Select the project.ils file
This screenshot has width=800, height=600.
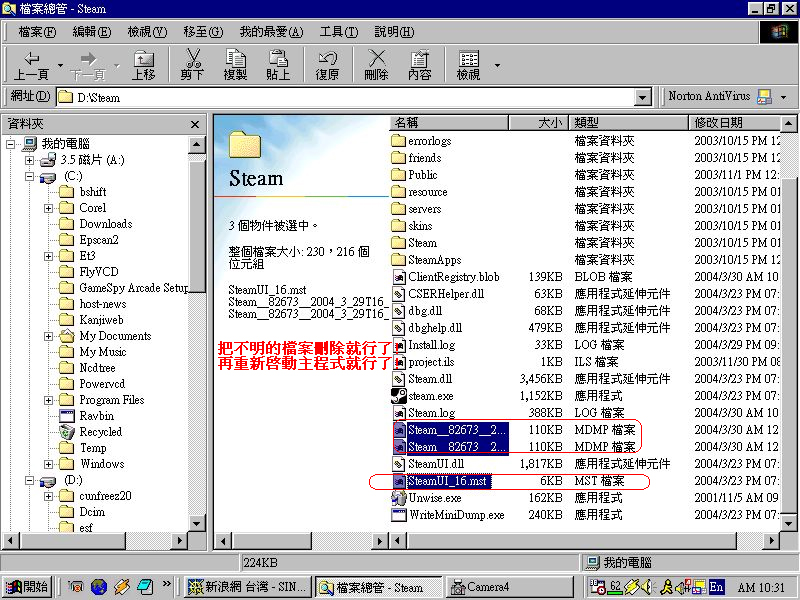pos(431,362)
